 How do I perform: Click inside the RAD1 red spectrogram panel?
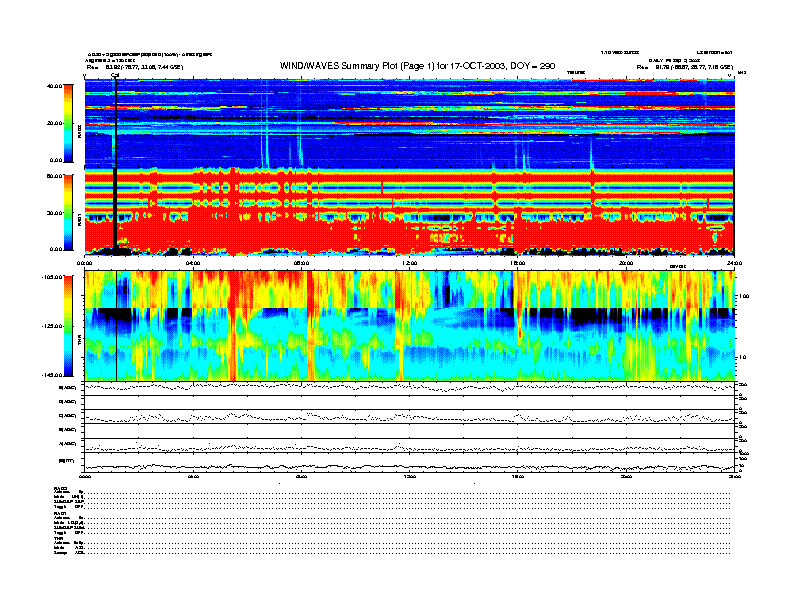(x=409, y=212)
